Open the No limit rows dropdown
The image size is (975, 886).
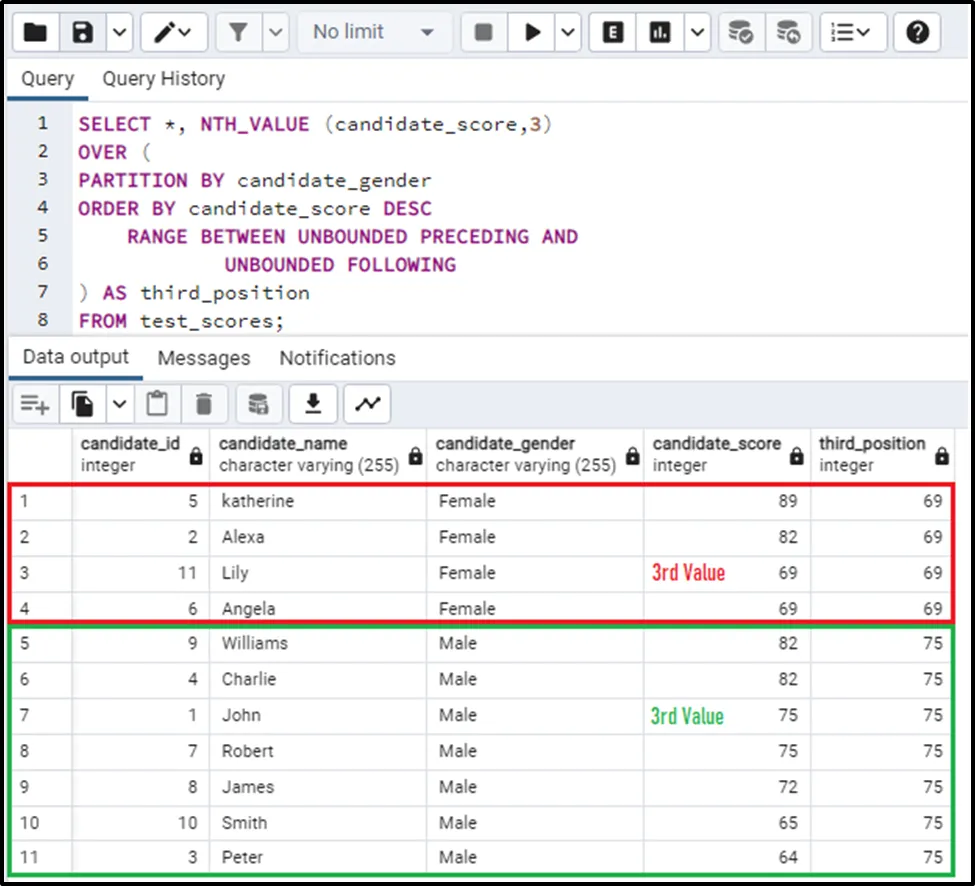(372, 33)
